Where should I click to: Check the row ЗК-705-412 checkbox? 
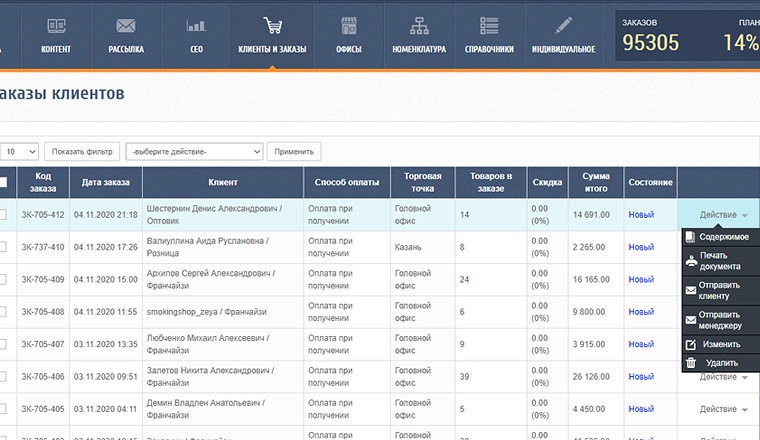click(3, 214)
